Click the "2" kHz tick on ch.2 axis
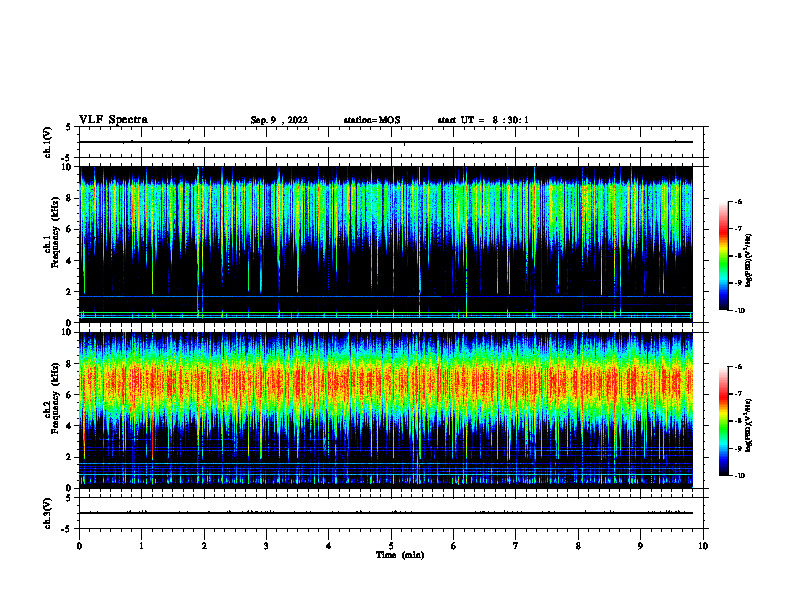792x612 pixels. 69,457
